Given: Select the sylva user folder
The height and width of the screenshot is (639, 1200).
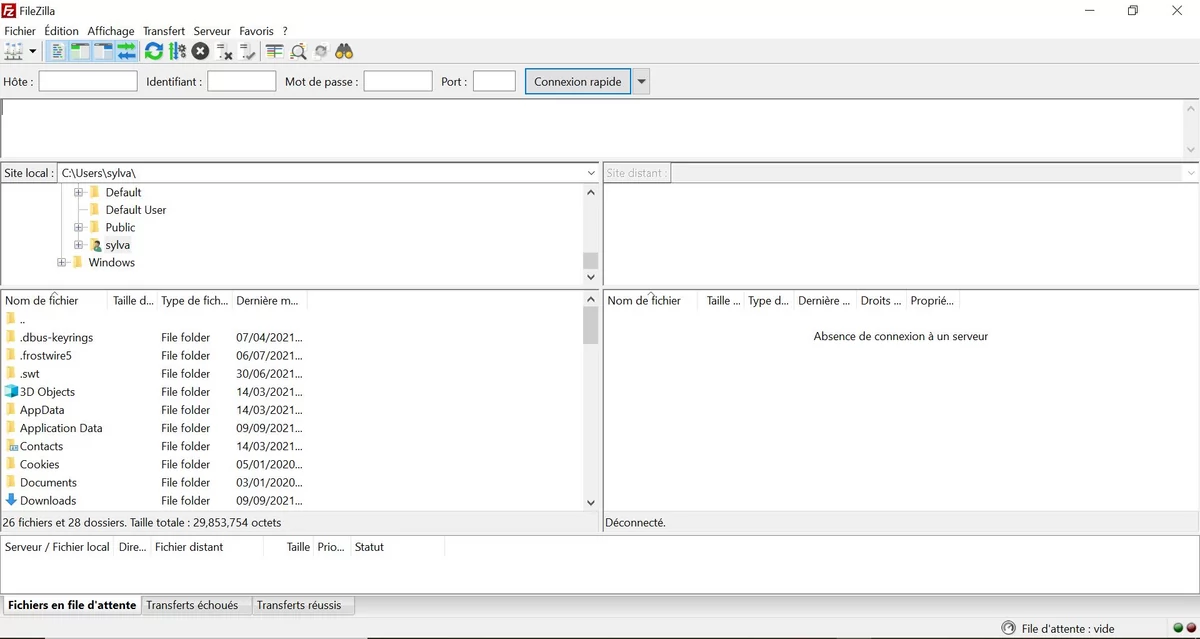Looking at the screenshot, I should point(117,245).
